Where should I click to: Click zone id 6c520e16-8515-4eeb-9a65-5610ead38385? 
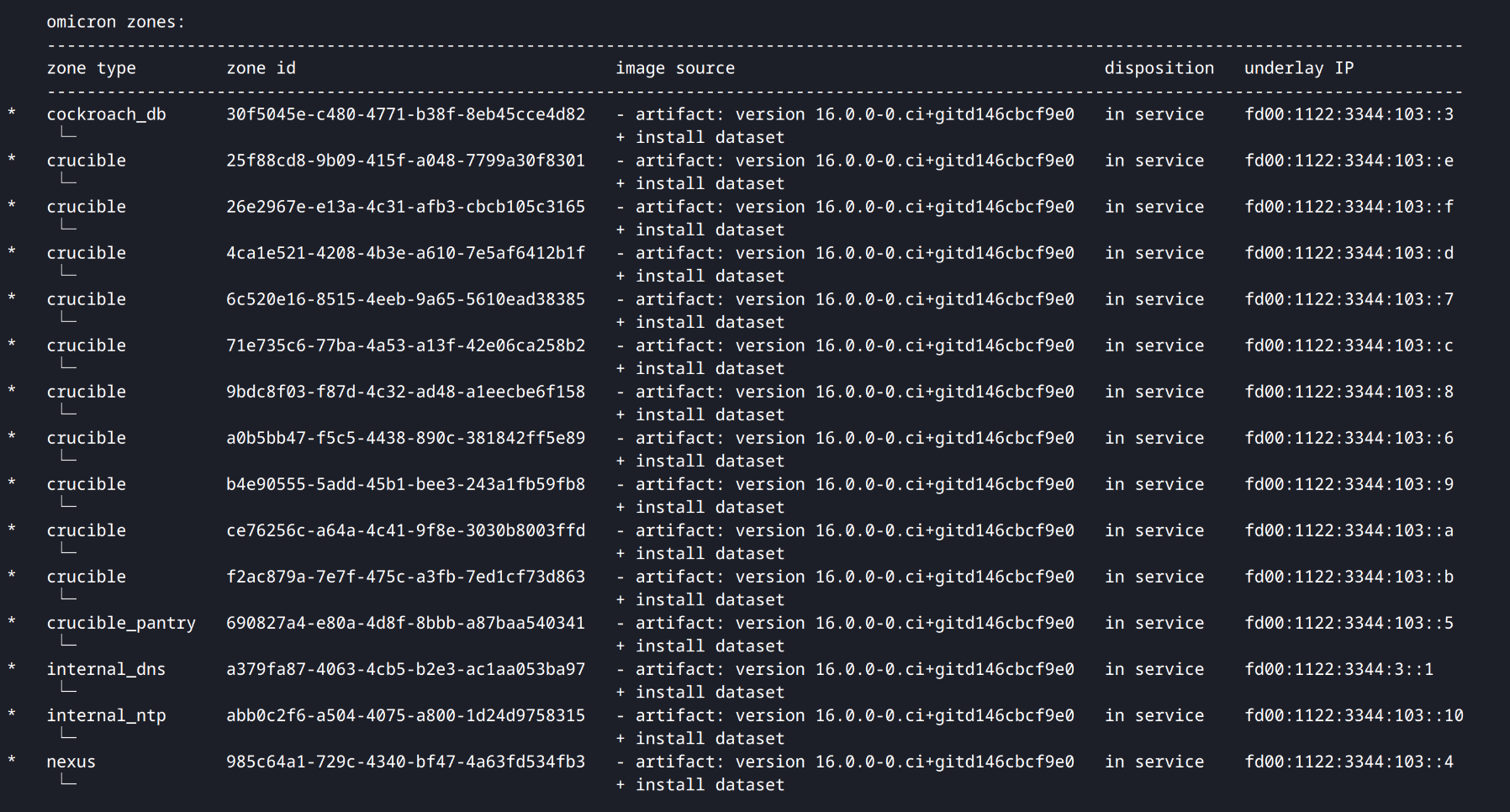[405, 299]
